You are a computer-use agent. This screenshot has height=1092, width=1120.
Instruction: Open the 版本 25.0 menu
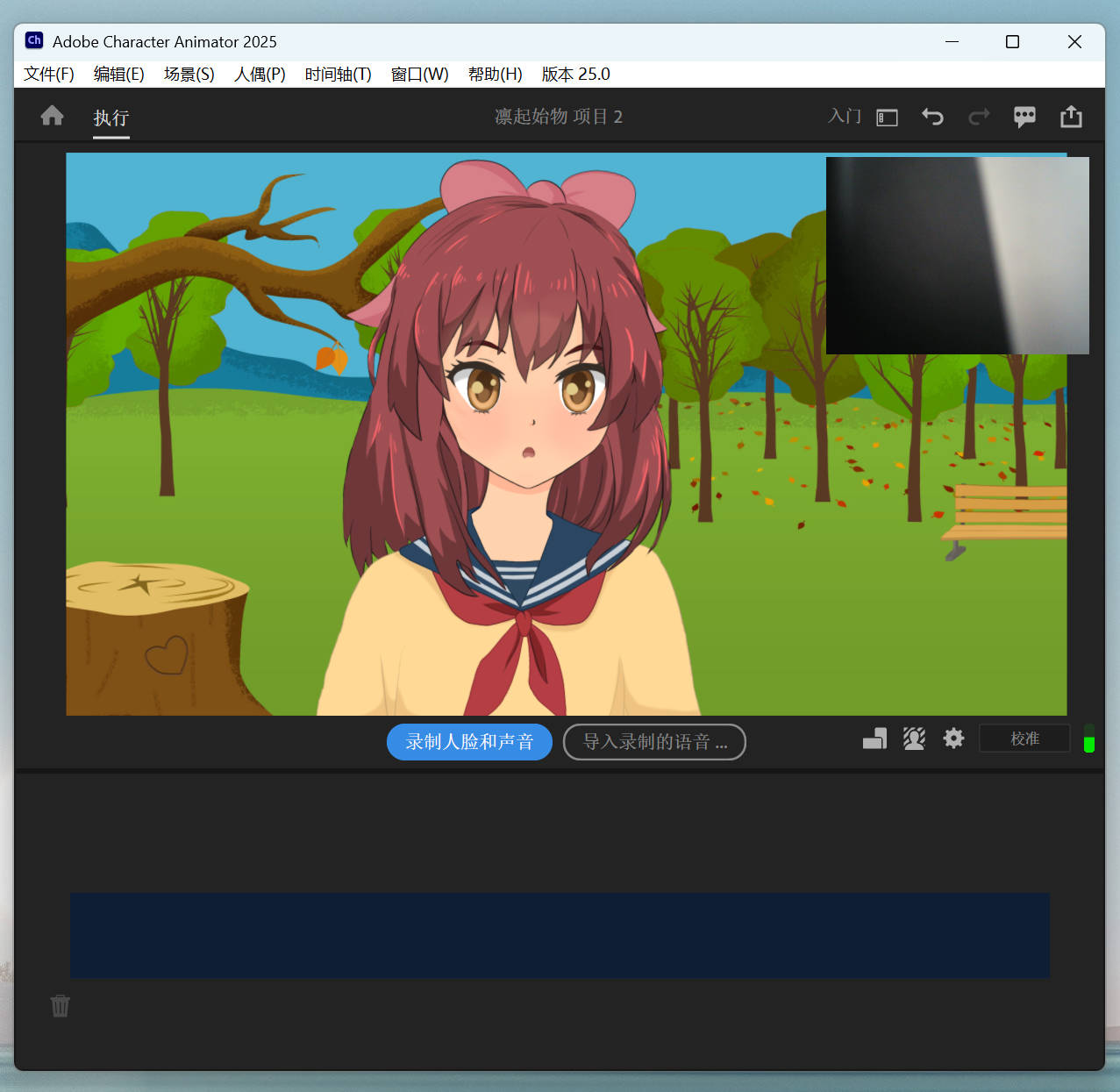point(575,74)
